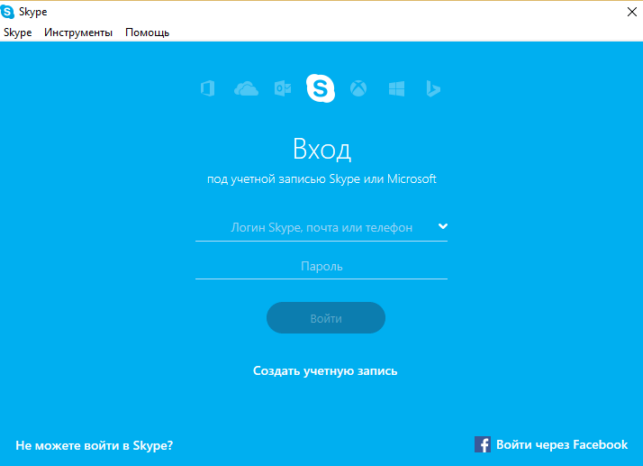Click the Office icon in services row
643x466 pixels.
[x=208, y=88]
